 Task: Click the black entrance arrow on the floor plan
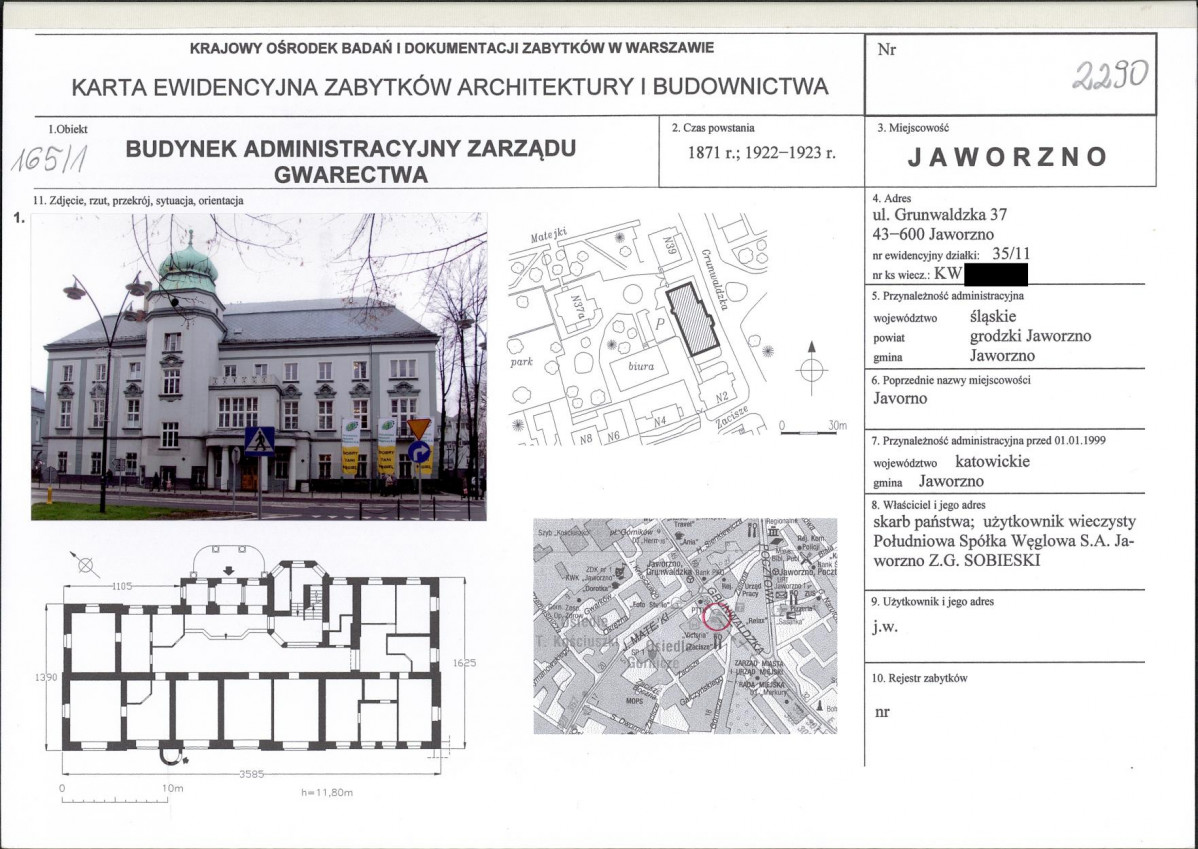tap(229, 571)
